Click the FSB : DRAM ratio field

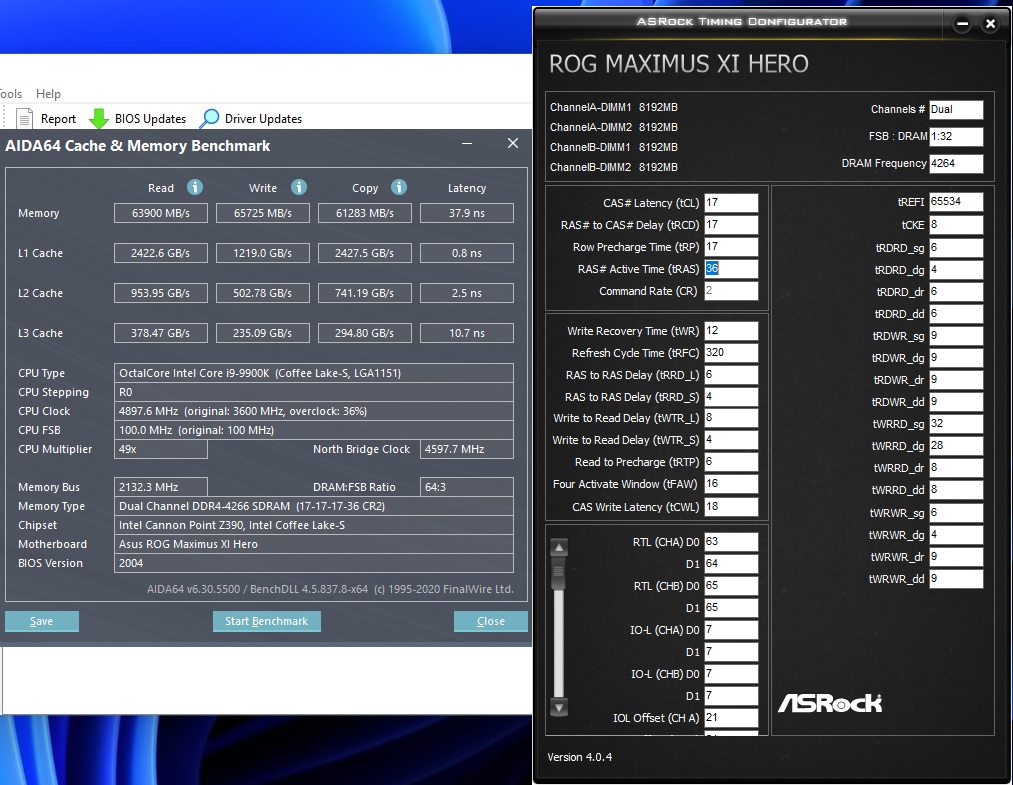(956, 136)
